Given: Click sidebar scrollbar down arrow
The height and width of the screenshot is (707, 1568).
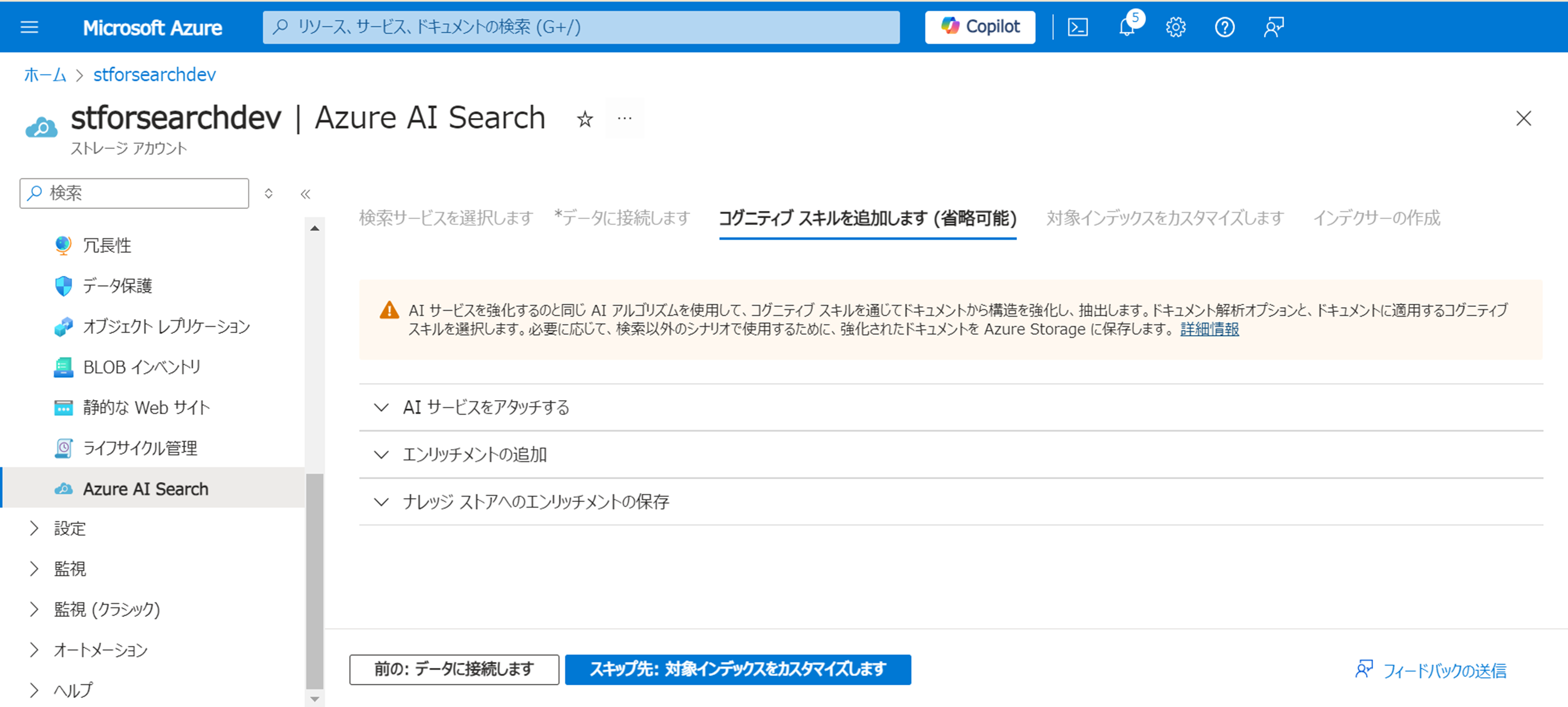Looking at the screenshot, I should click(x=315, y=699).
